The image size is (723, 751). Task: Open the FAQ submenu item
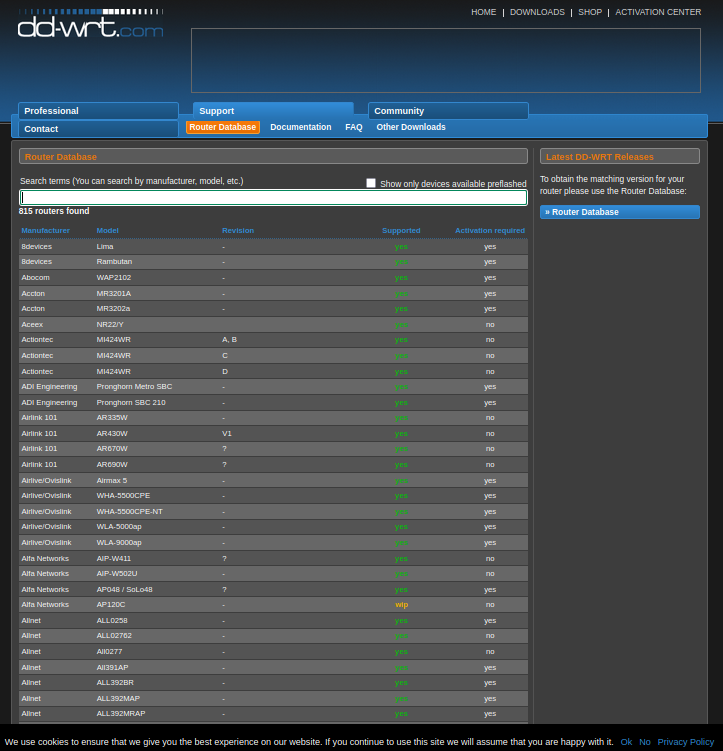click(354, 127)
